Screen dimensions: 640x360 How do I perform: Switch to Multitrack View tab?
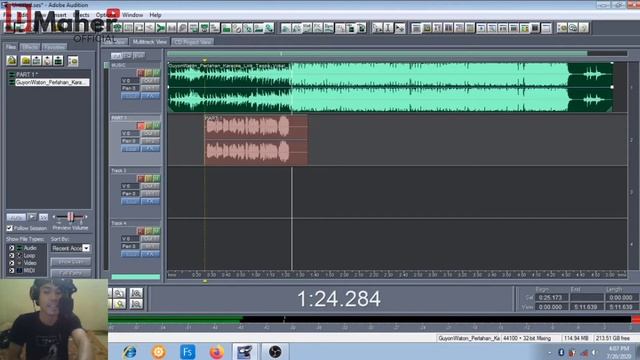coord(149,42)
